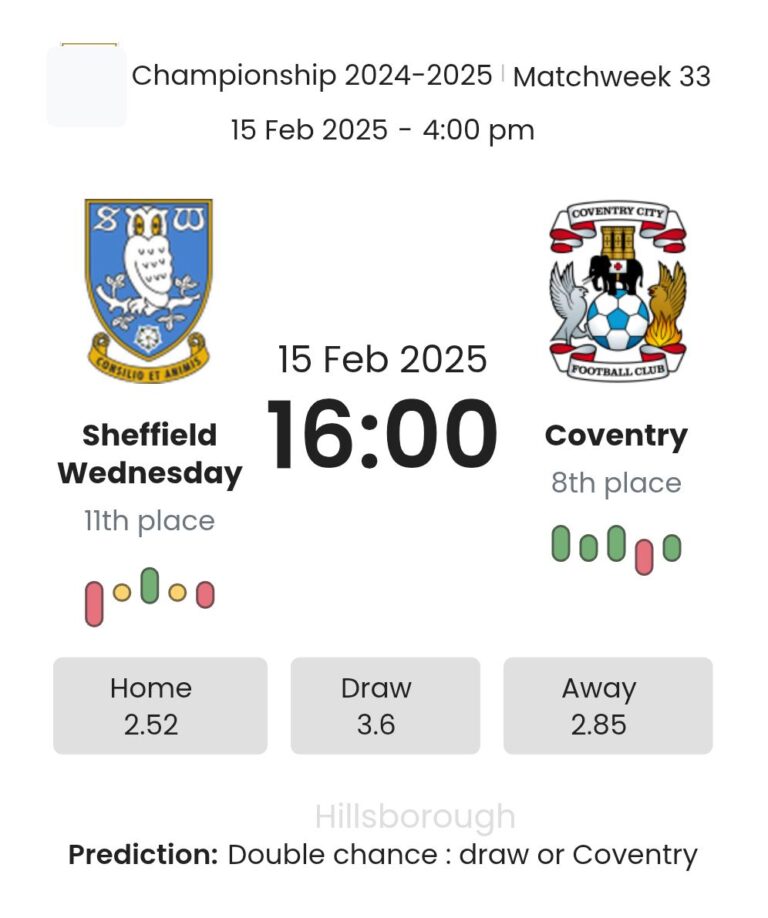
Task: Click Coventry's first green form indicator
Action: tap(561, 543)
